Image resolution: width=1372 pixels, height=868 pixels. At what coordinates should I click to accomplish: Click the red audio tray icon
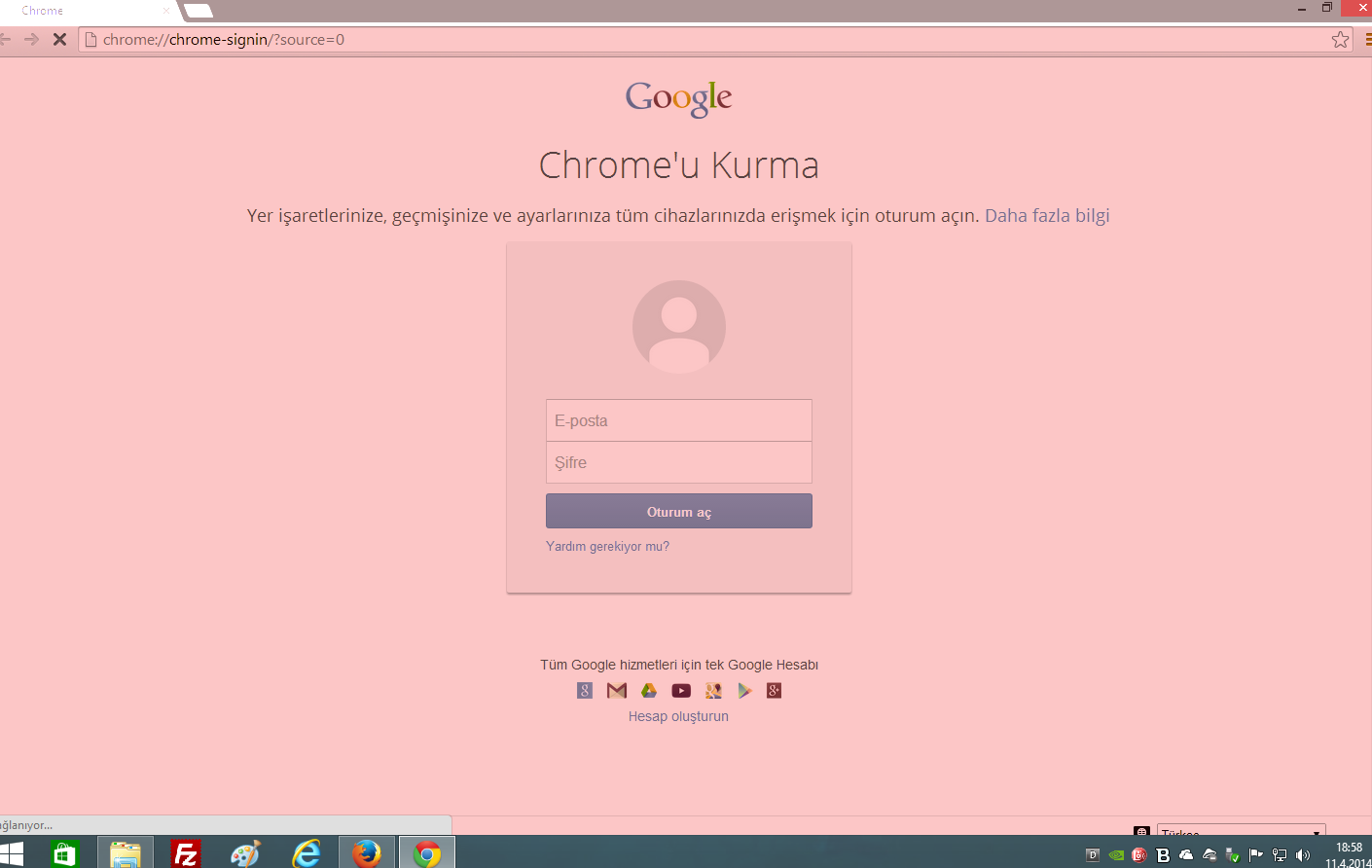pyautogui.click(x=1139, y=855)
